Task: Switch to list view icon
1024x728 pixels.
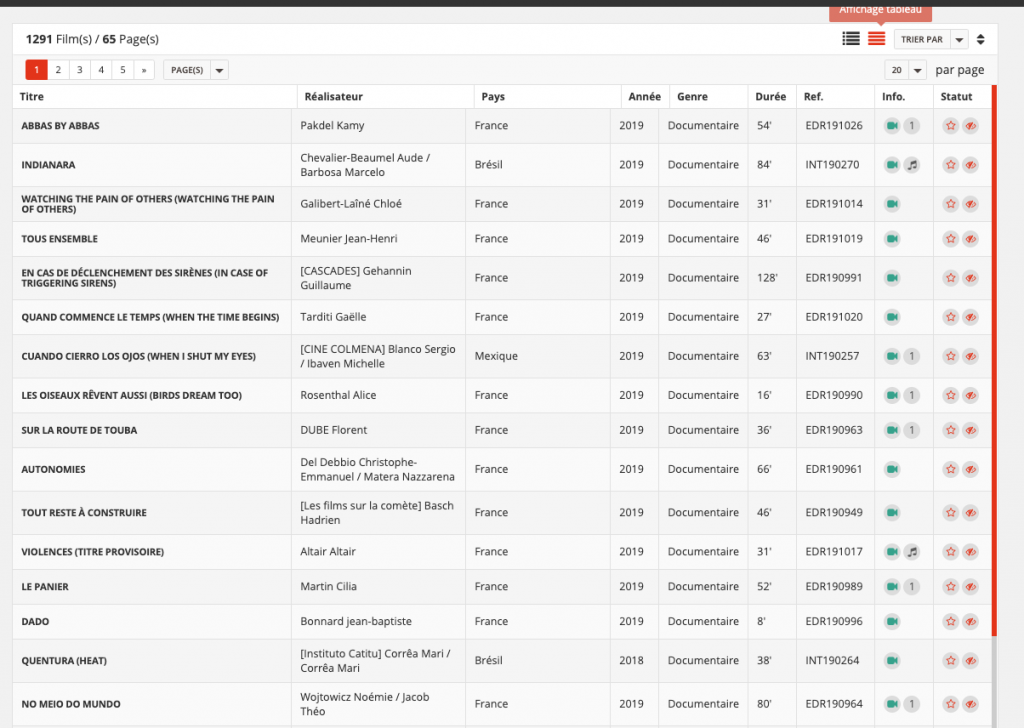Action: coord(851,39)
